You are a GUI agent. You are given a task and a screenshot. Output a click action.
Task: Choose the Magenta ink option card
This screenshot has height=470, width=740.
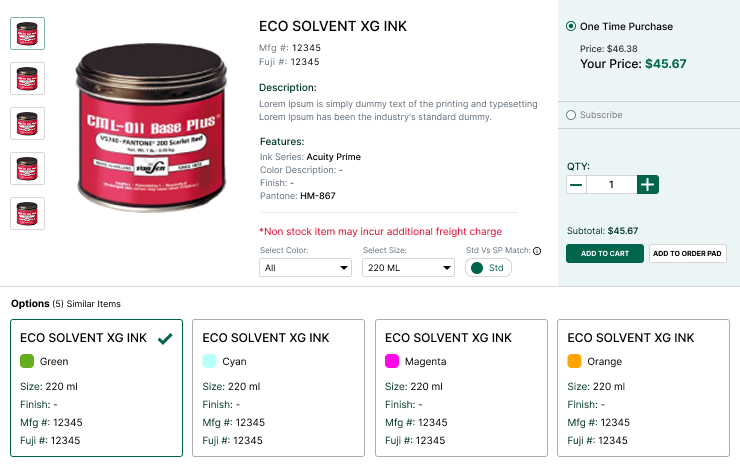(461, 388)
